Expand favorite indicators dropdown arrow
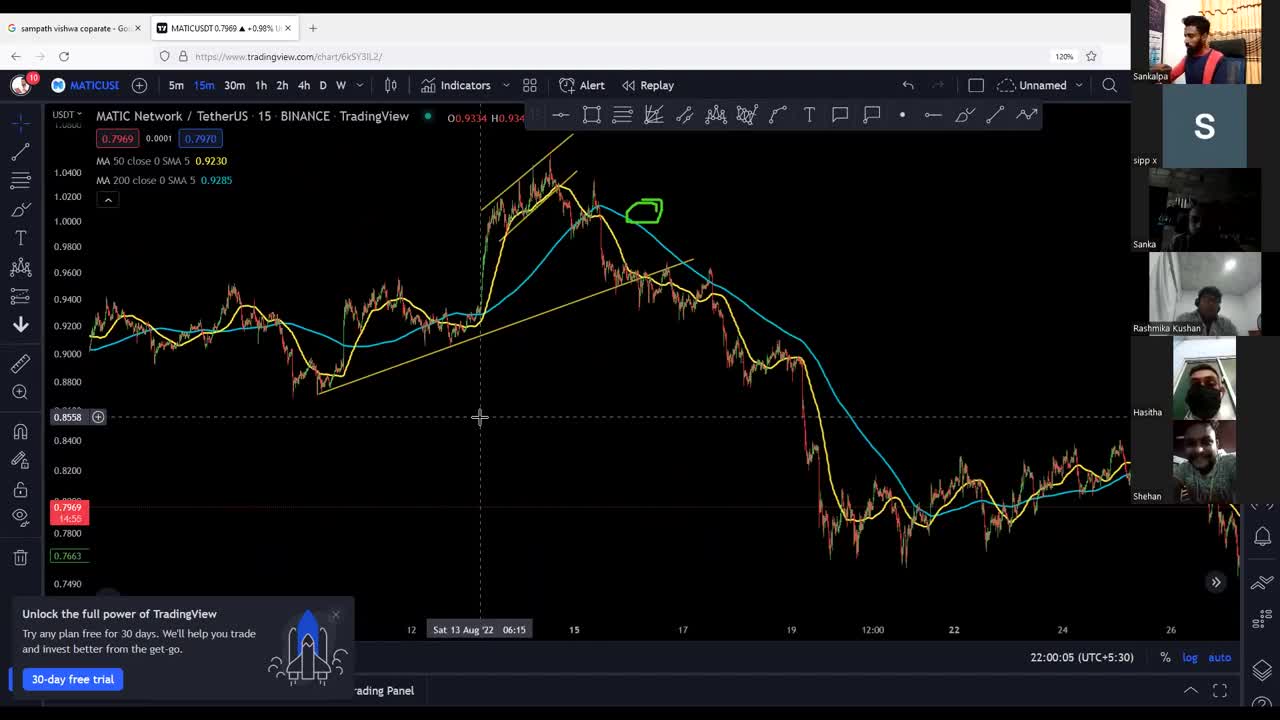This screenshot has width=1280, height=720. 506,85
